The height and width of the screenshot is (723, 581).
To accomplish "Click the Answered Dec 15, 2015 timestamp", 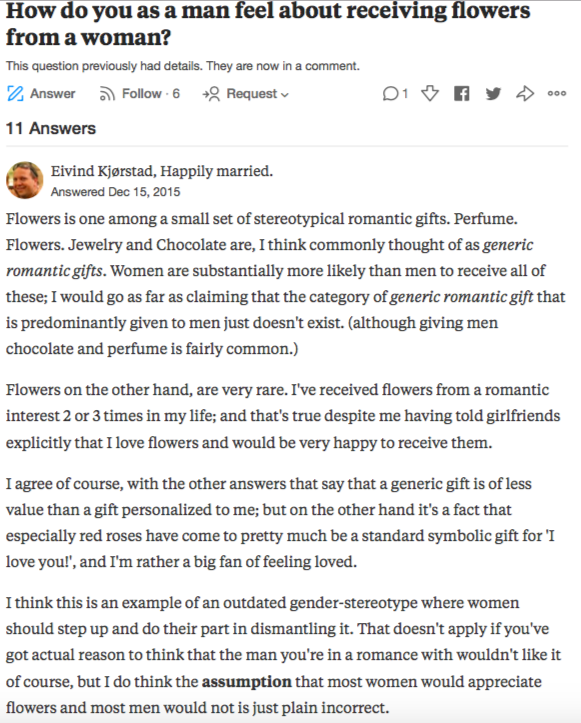I will 115,192.
